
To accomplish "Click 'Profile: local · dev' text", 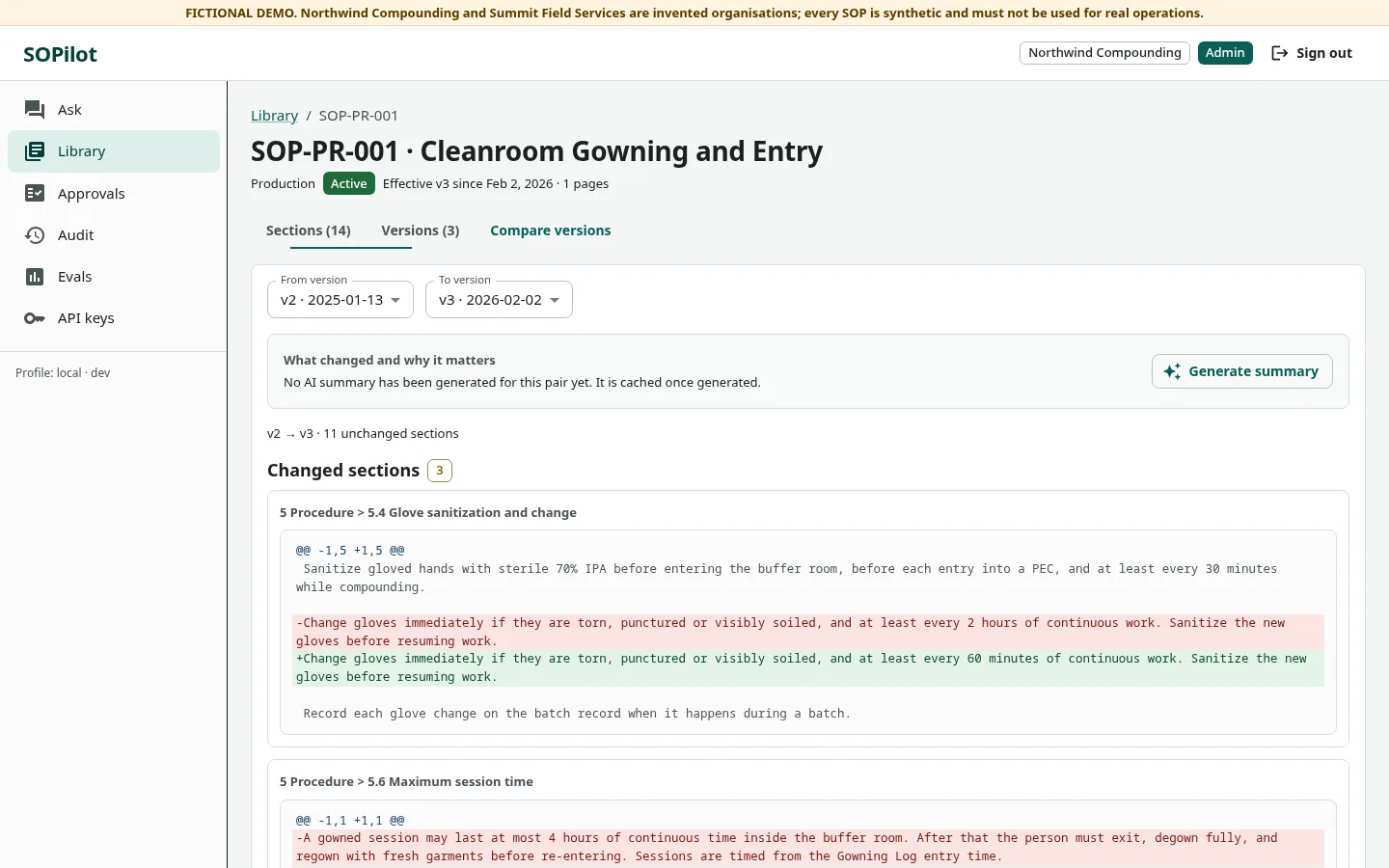I will [x=63, y=373].
